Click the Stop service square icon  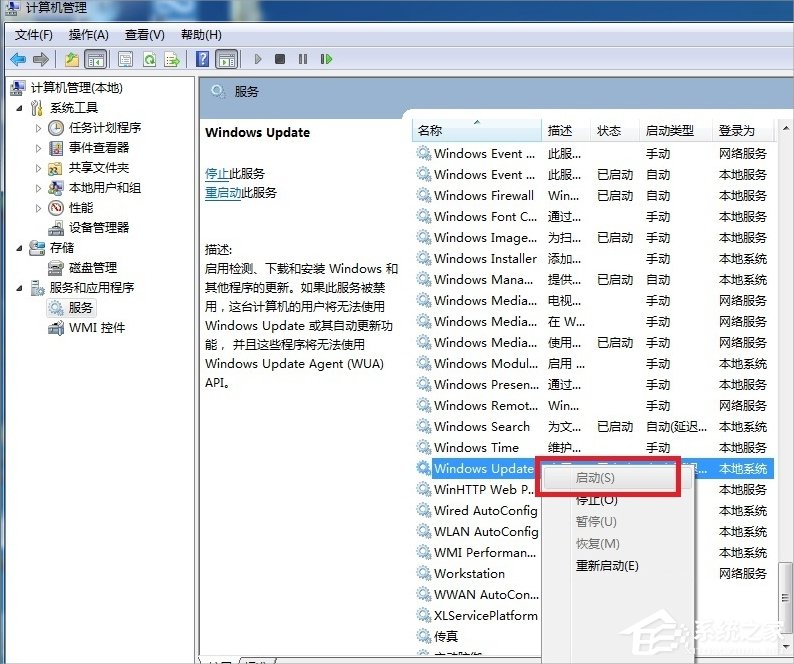(280, 59)
